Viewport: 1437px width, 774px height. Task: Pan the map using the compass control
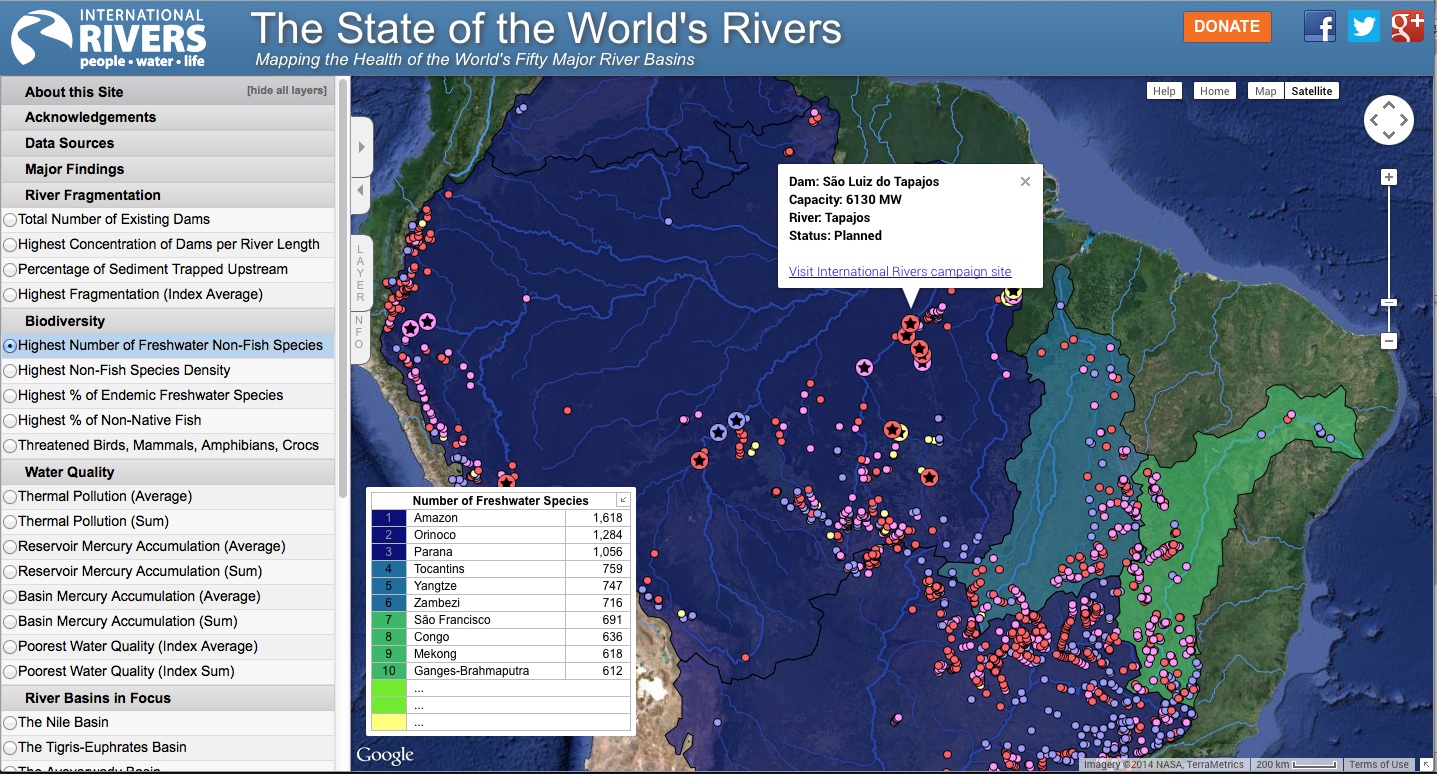pos(1388,121)
